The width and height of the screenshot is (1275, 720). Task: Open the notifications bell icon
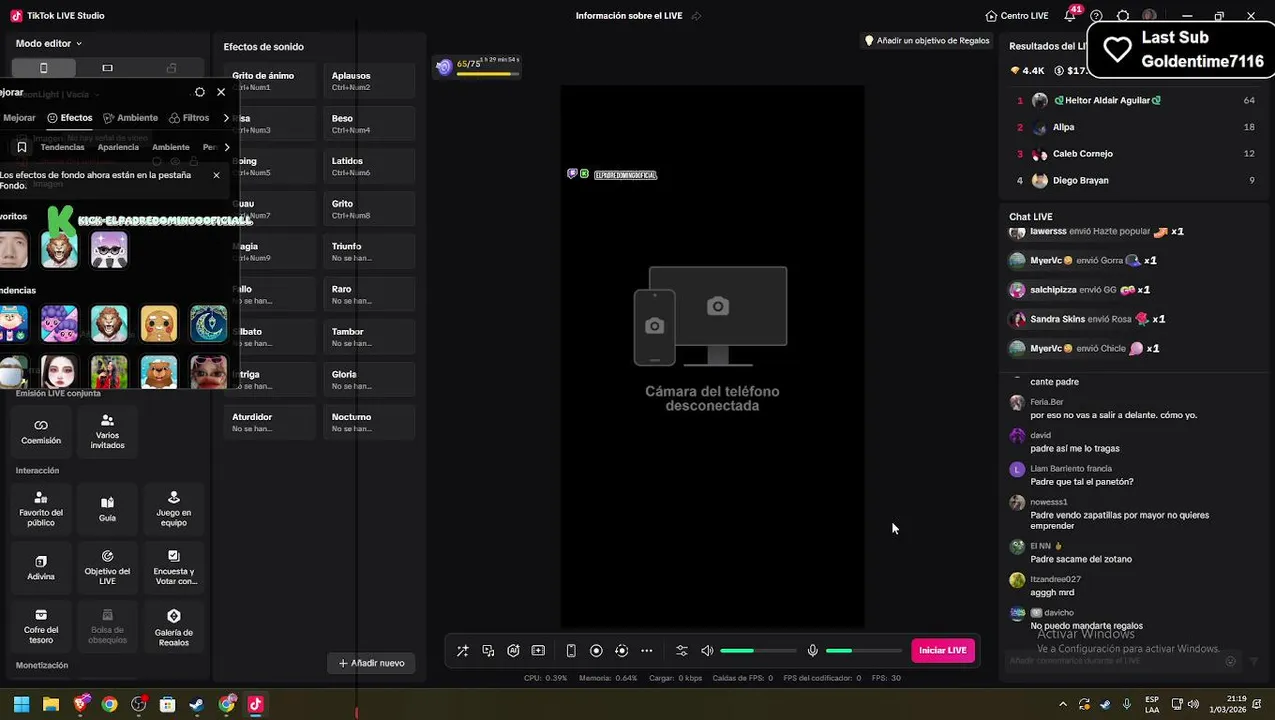[x=1070, y=16]
